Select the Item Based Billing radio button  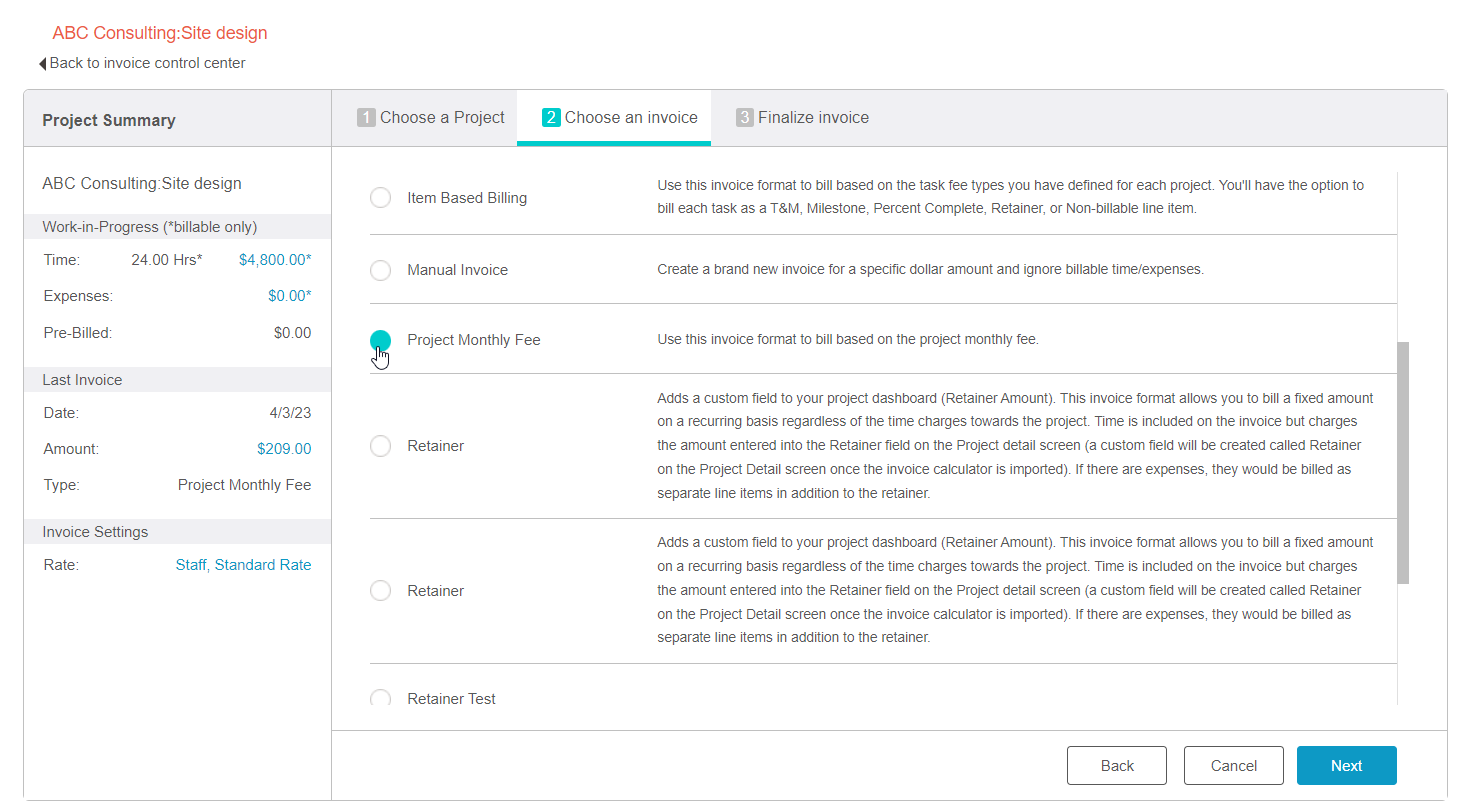pyautogui.click(x=380, y=198)
